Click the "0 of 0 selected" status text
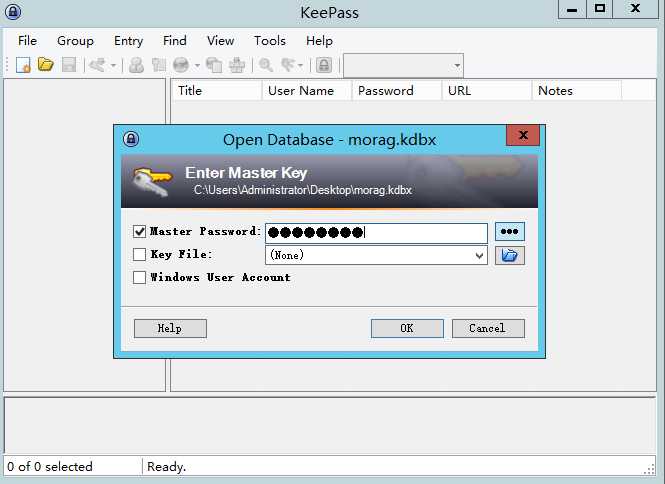 pyautogui.click(x=50, y=467)
